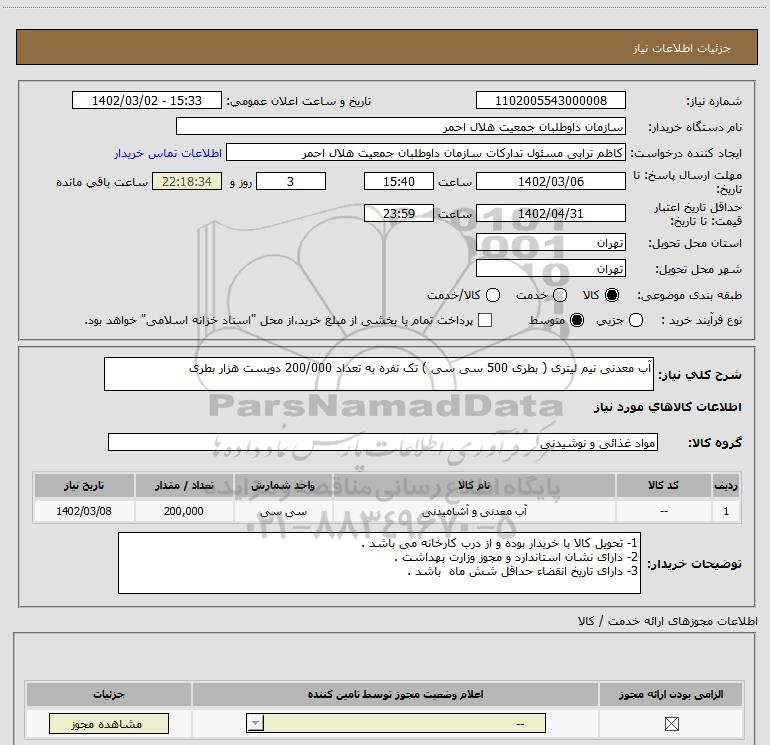
Task: Click the تعداد / مقدار column header
Action: click(x=184, y=485)
